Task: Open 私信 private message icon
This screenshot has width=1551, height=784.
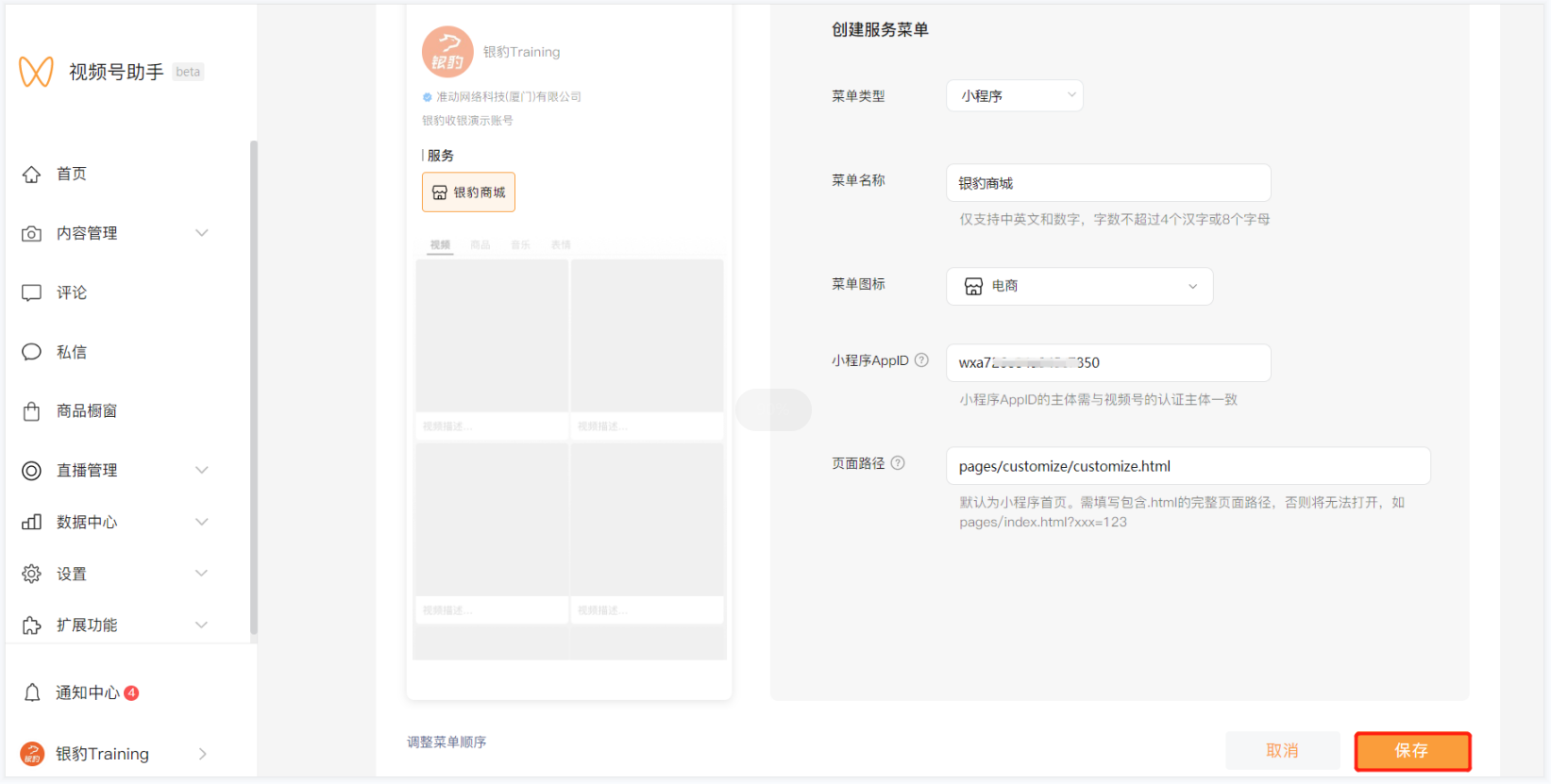Action: pos(32,352)
